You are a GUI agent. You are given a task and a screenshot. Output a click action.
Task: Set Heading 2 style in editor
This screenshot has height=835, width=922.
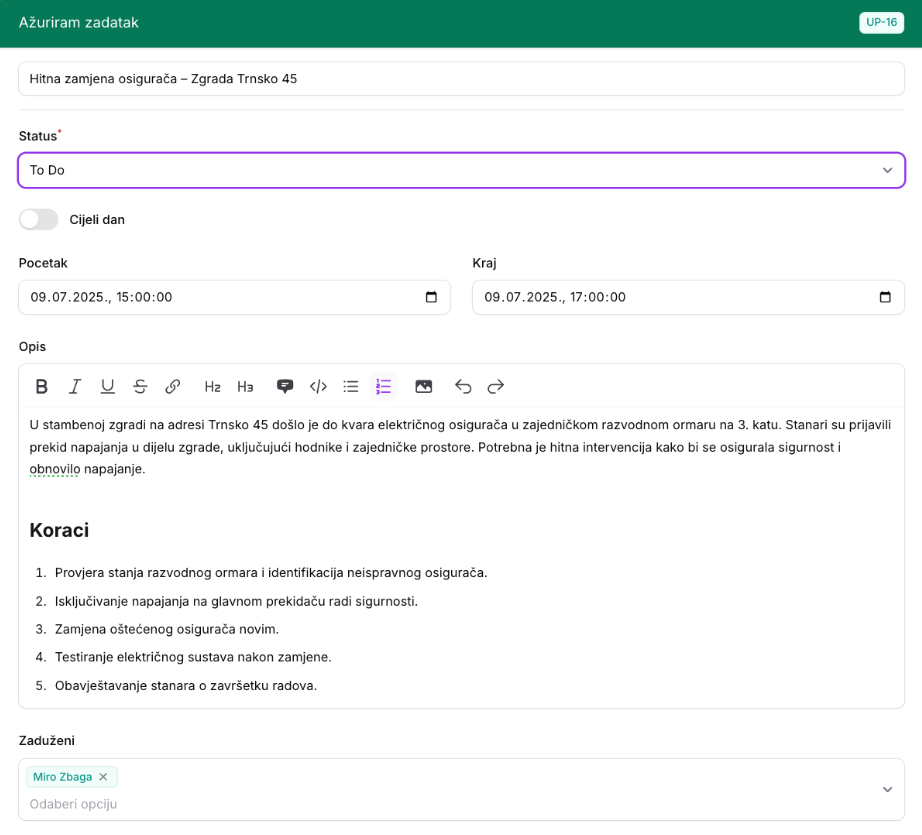pyautogui.click(x=212, y=386)
